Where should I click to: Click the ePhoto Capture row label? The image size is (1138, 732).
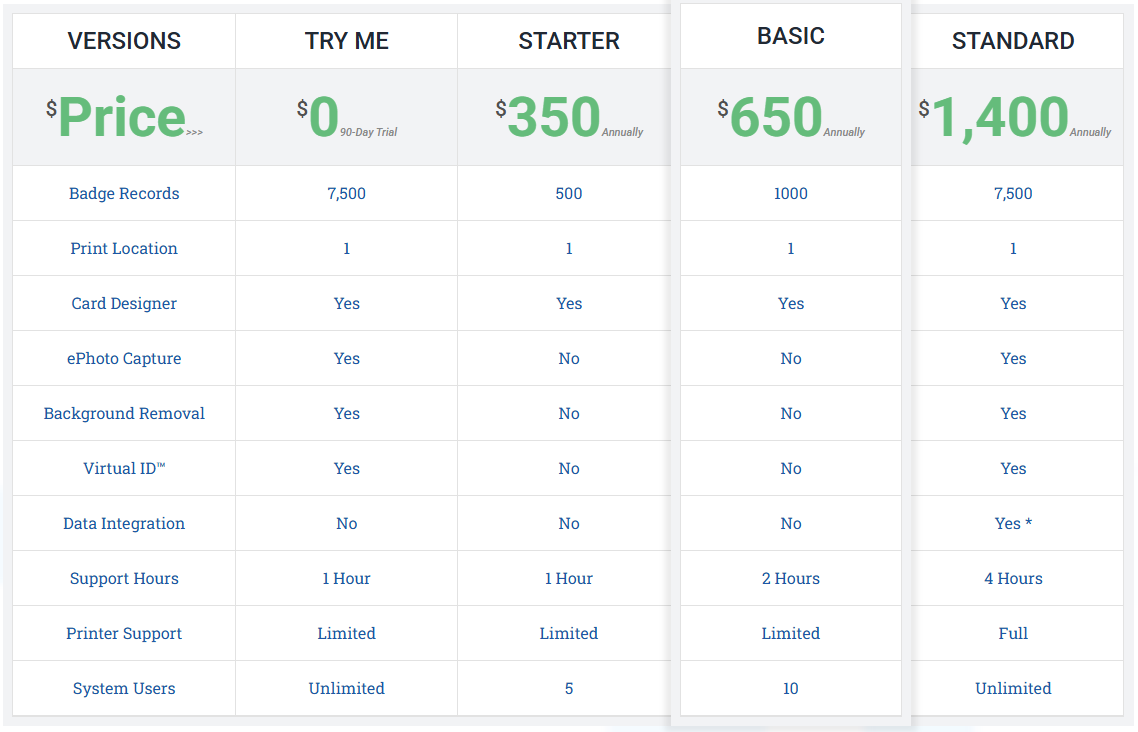pos(124,359)
